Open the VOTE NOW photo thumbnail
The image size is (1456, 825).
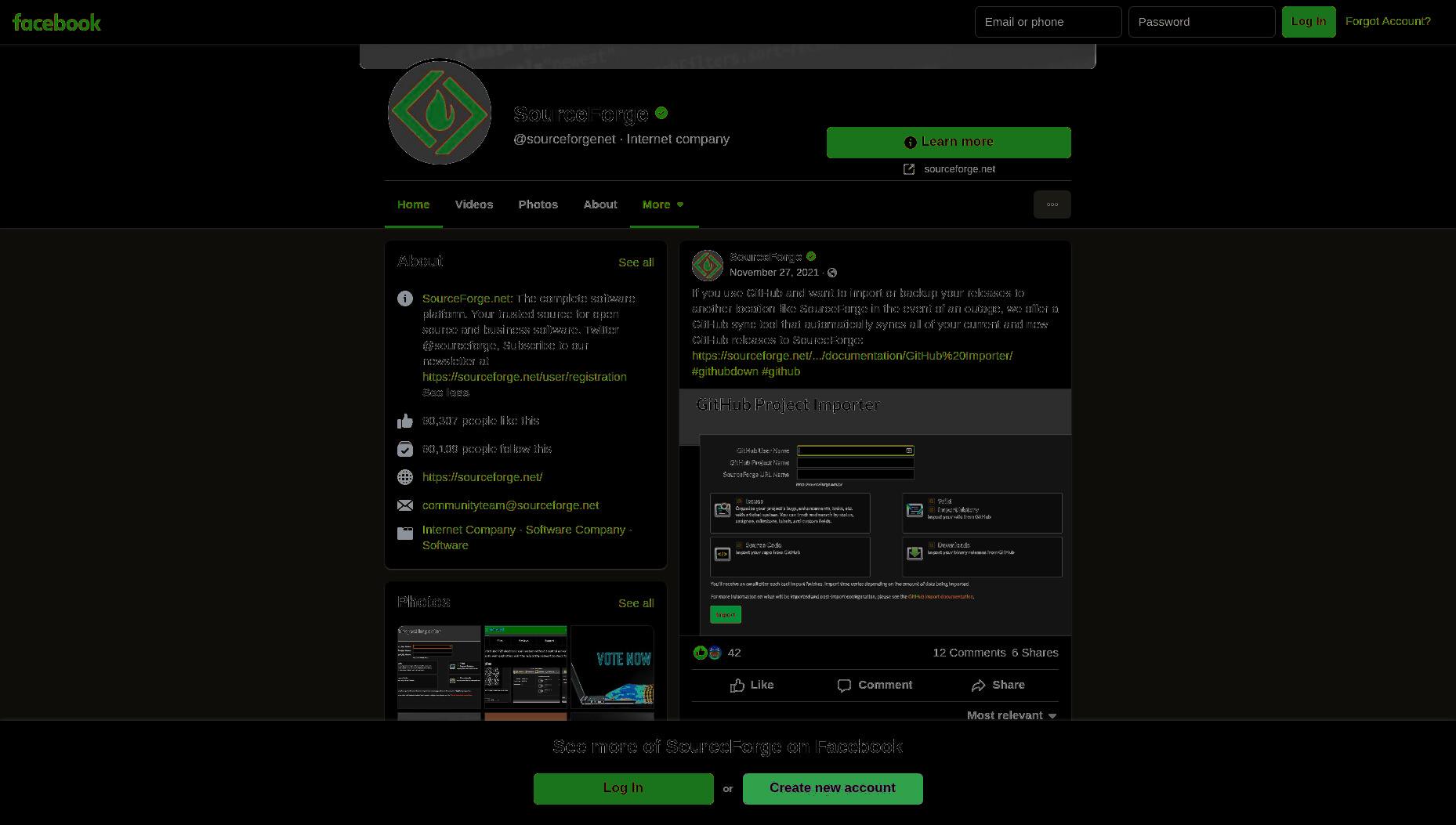pos(612,667)
